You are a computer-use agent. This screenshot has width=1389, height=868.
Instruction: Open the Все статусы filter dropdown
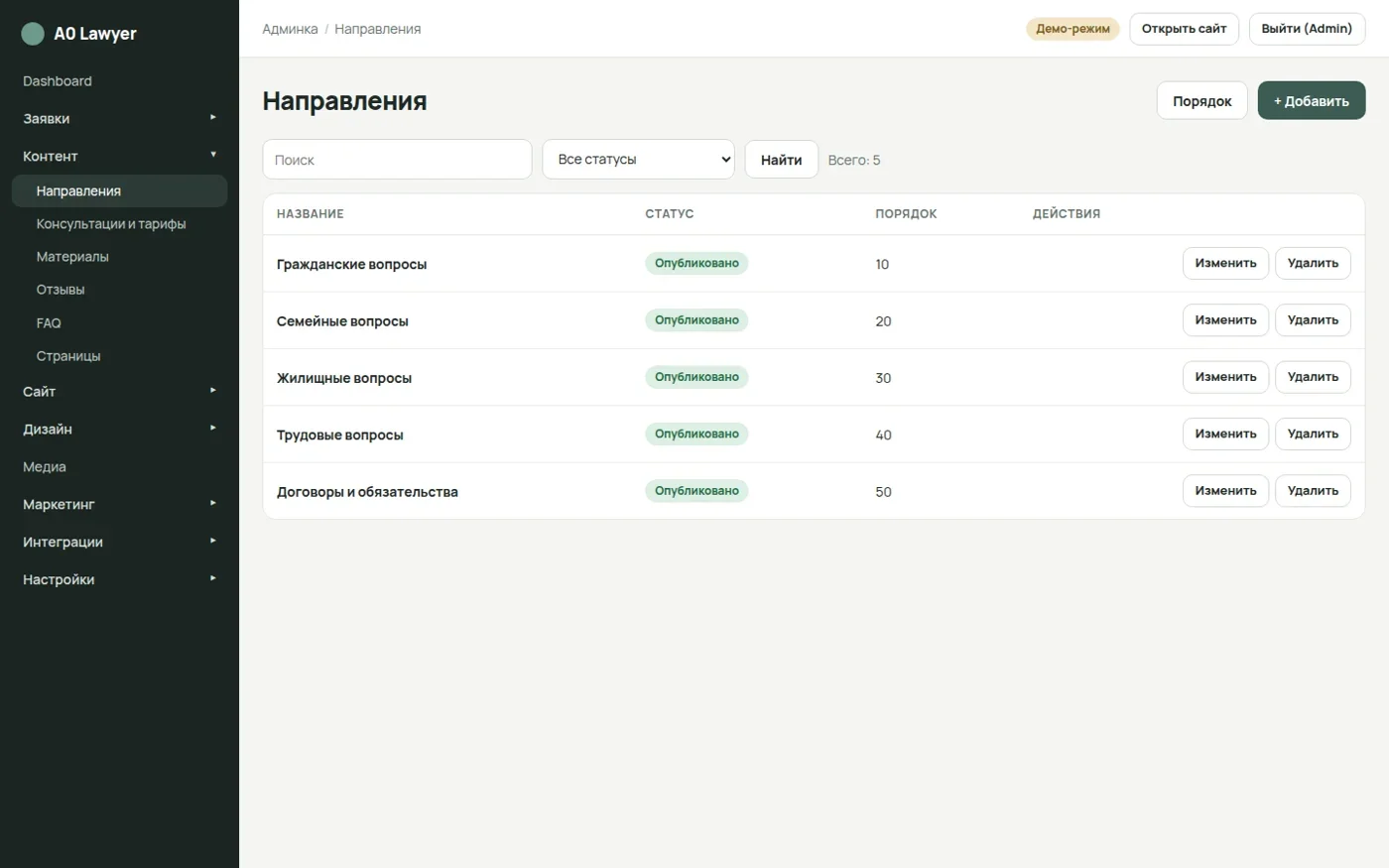point(638,160)
